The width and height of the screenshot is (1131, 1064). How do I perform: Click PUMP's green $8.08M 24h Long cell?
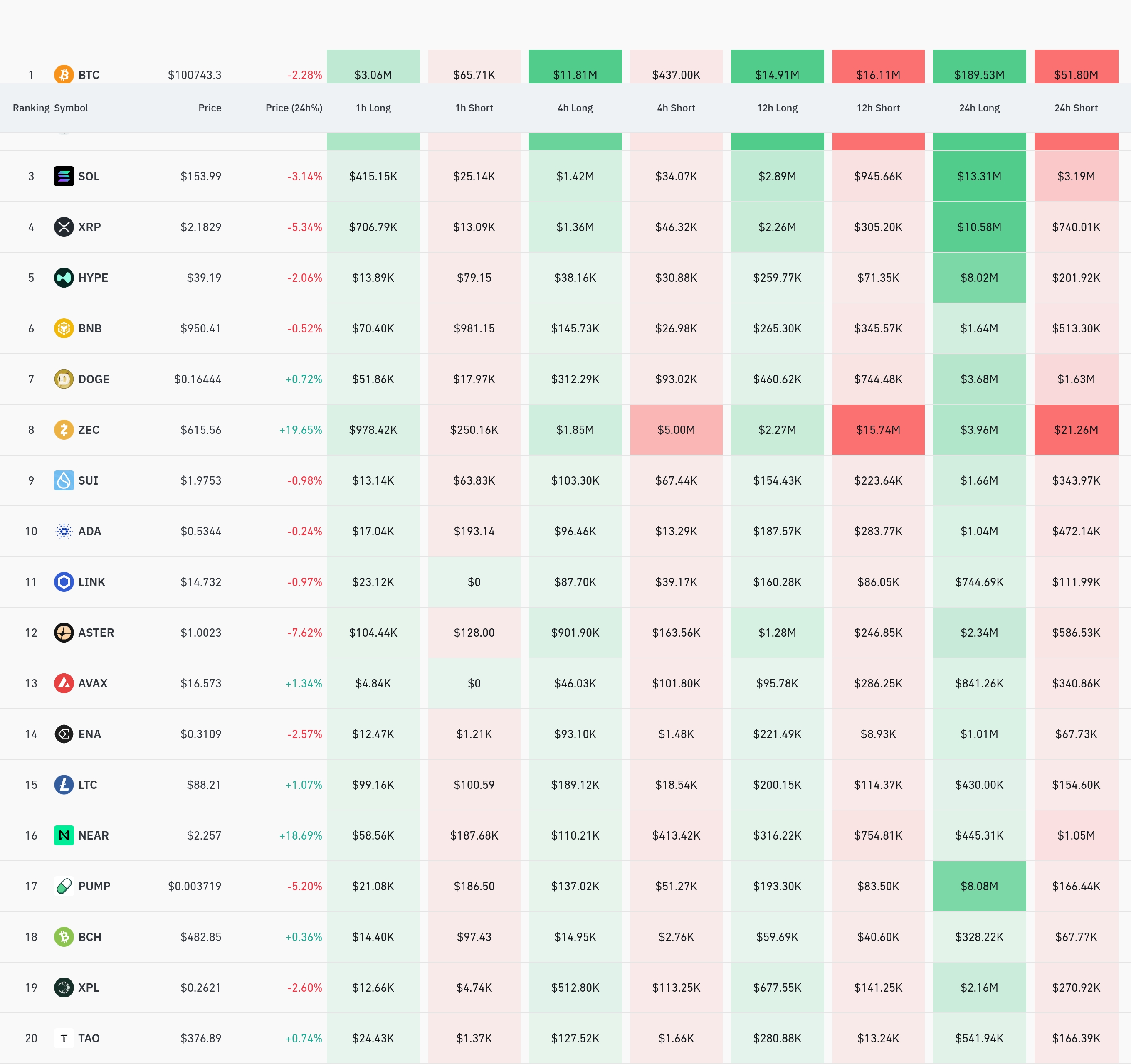(x=979, y=886)
